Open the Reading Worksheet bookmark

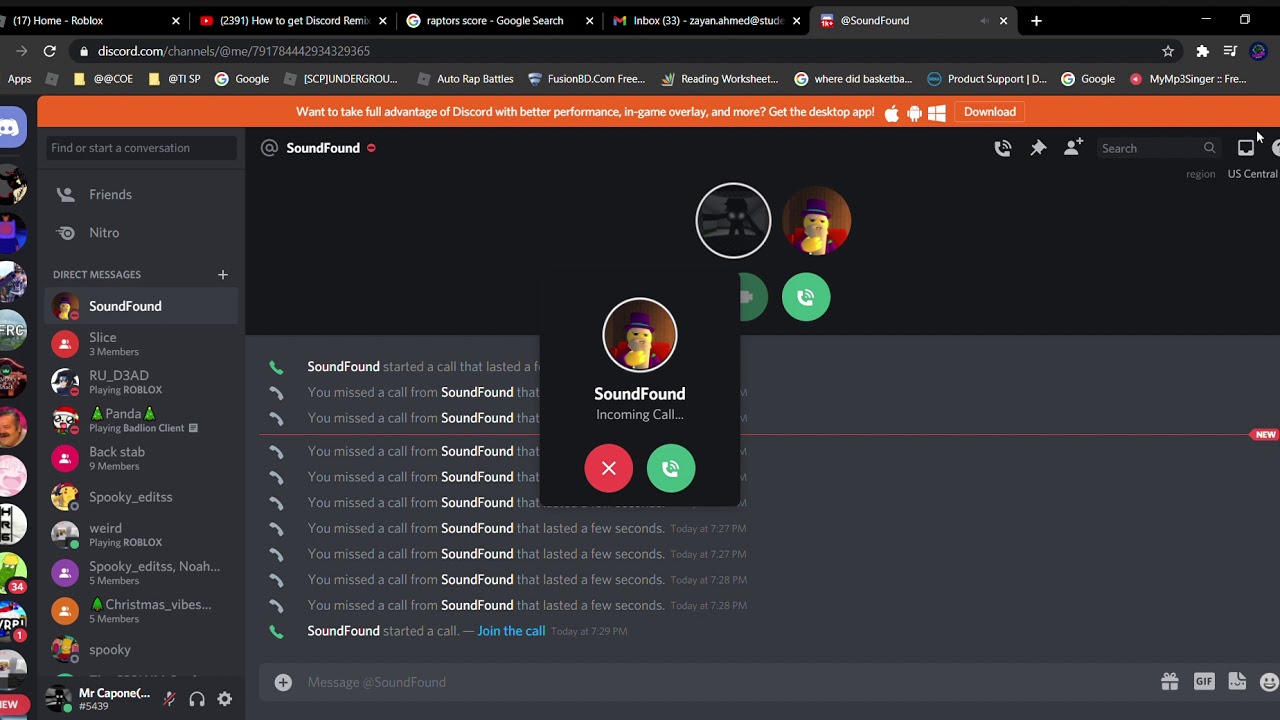(720, 79)
